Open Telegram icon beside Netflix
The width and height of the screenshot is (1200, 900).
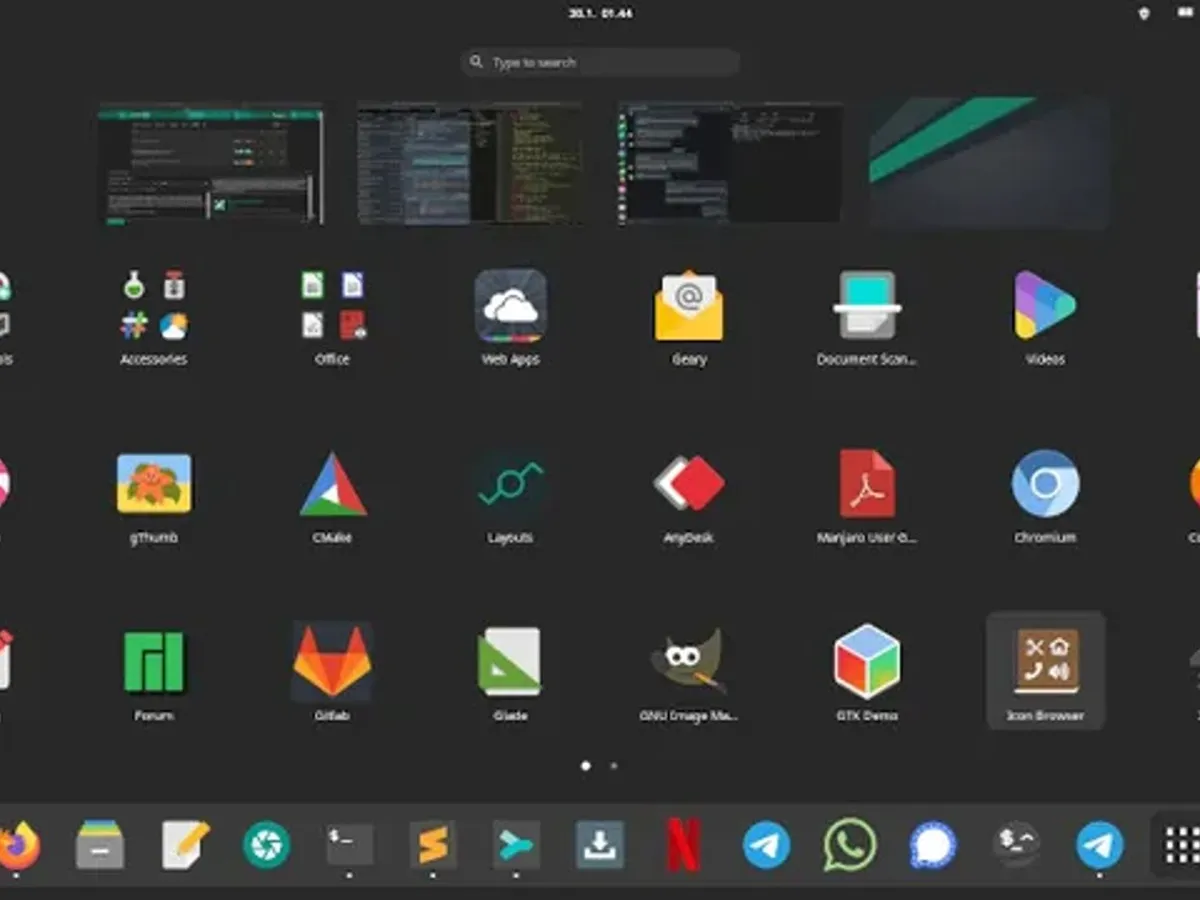click(x=767, y=846)
